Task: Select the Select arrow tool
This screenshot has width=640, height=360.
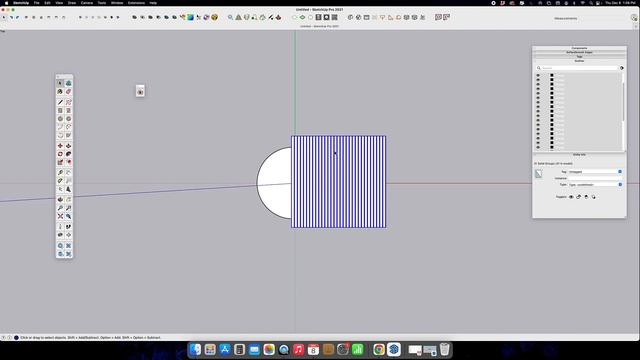Action: point(60,83)
